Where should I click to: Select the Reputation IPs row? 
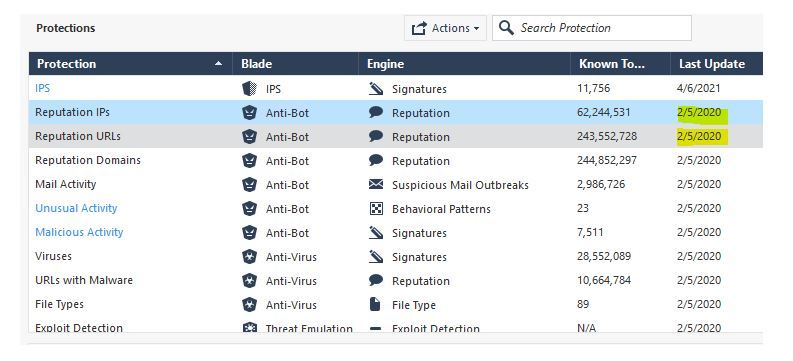[395, 112]
